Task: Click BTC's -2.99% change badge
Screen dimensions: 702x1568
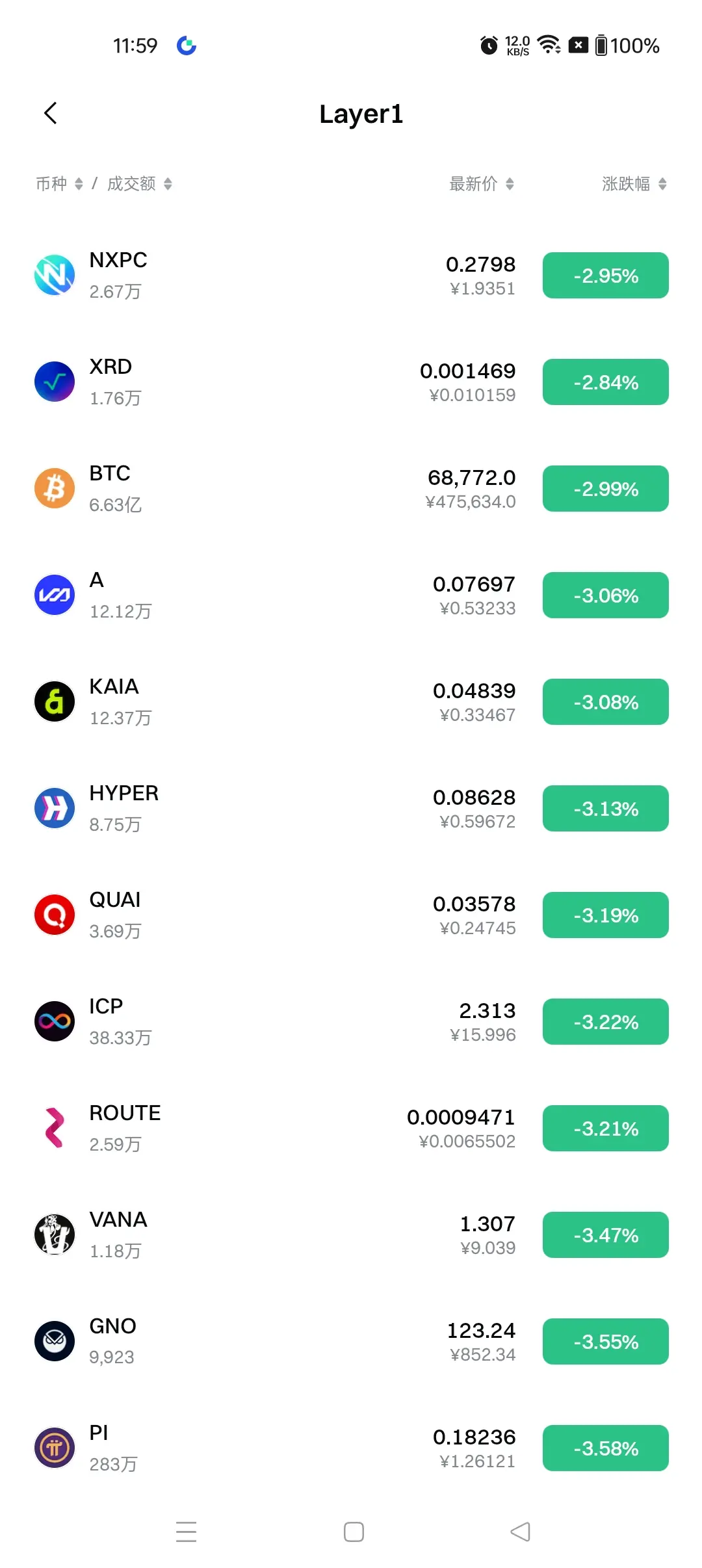Action: [606, 488]
